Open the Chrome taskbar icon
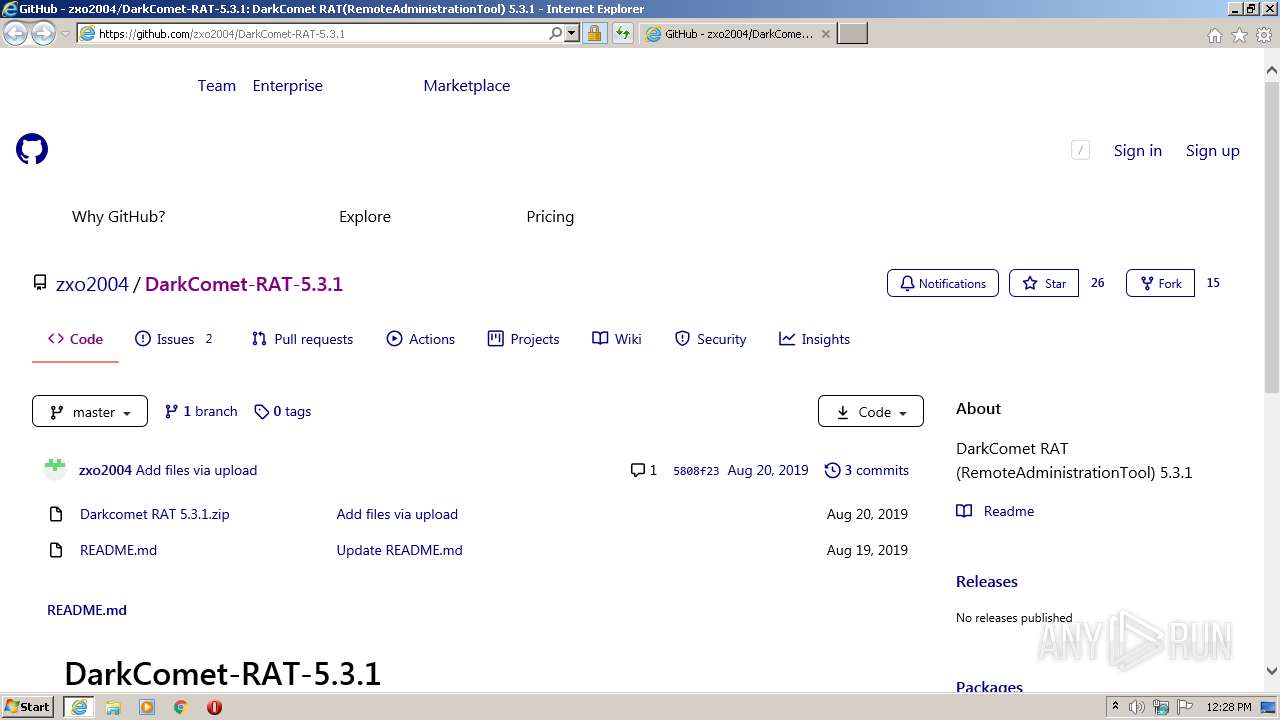Image resolution: width=1280 pixels, height=720 pixels. pyautogui.click(x=180, y=707)
